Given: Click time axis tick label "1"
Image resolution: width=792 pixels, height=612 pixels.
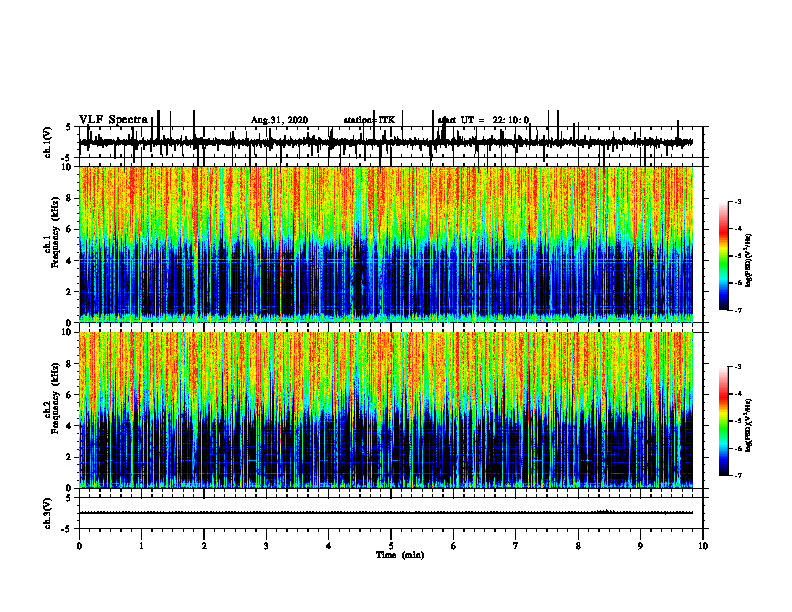Looking at the screenshot, I should [x=141, y=546].
